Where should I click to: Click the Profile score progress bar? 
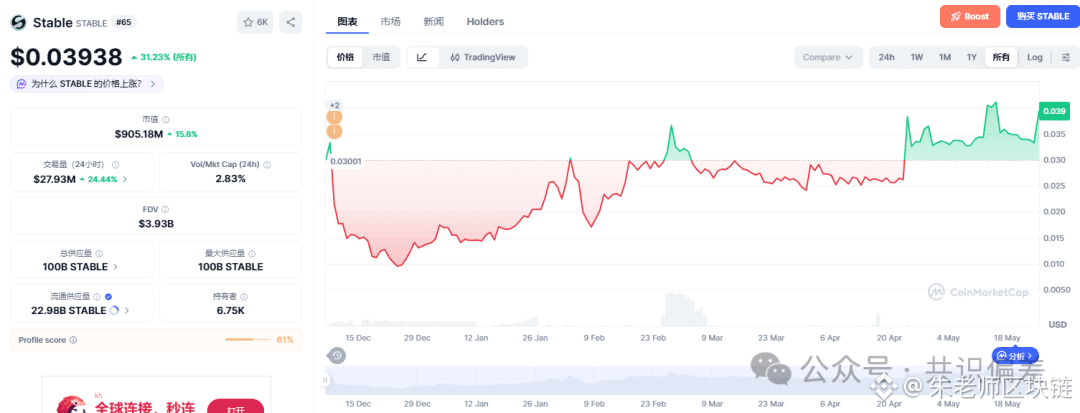click(x=248, y=340)
